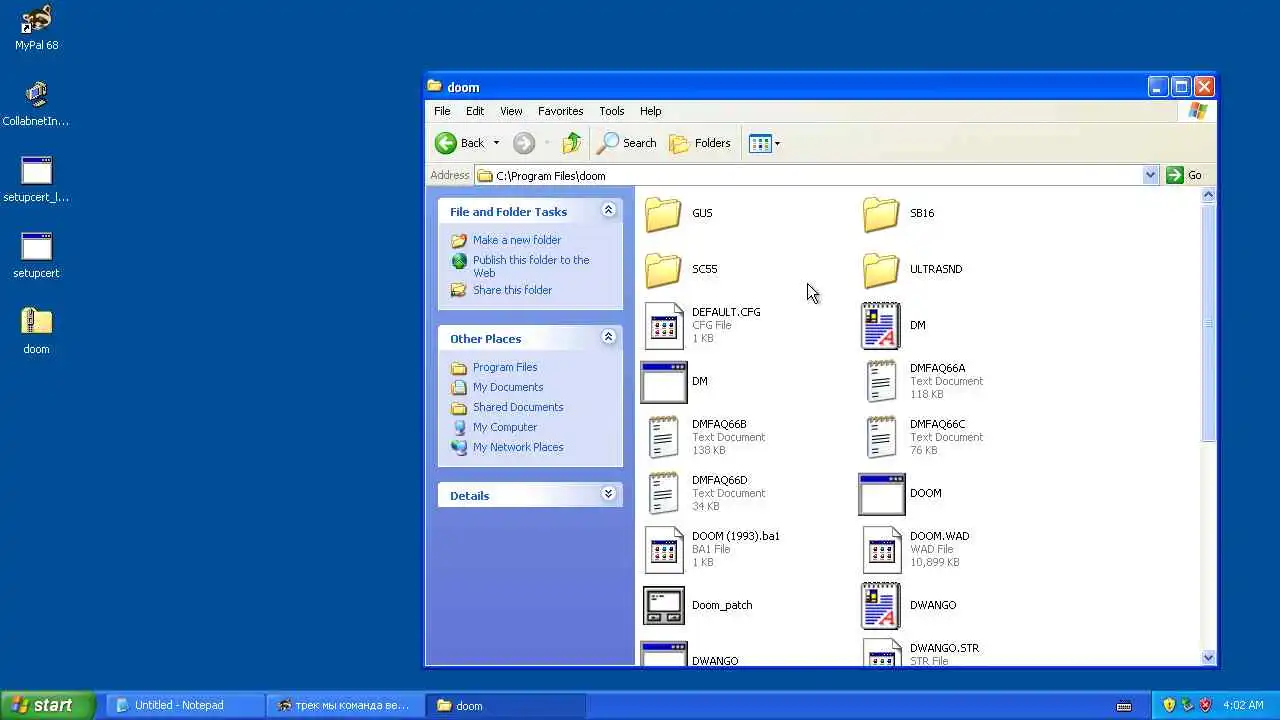Click the red shield tray icon
This screenshot has width=1280, height=720.
coord(1205,705)
